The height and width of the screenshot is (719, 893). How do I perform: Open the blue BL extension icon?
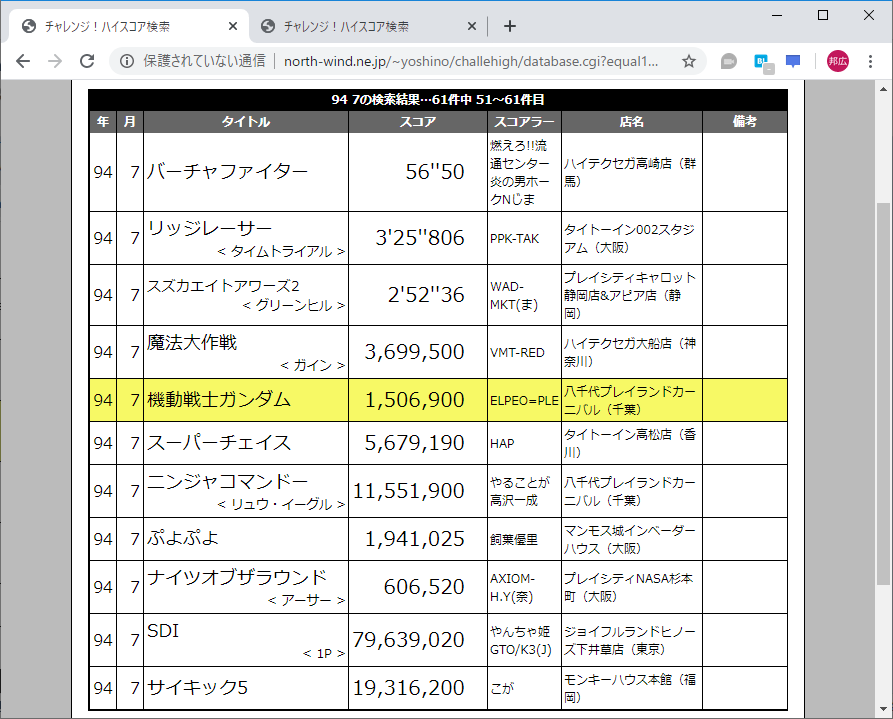click(x=763, y=62)
